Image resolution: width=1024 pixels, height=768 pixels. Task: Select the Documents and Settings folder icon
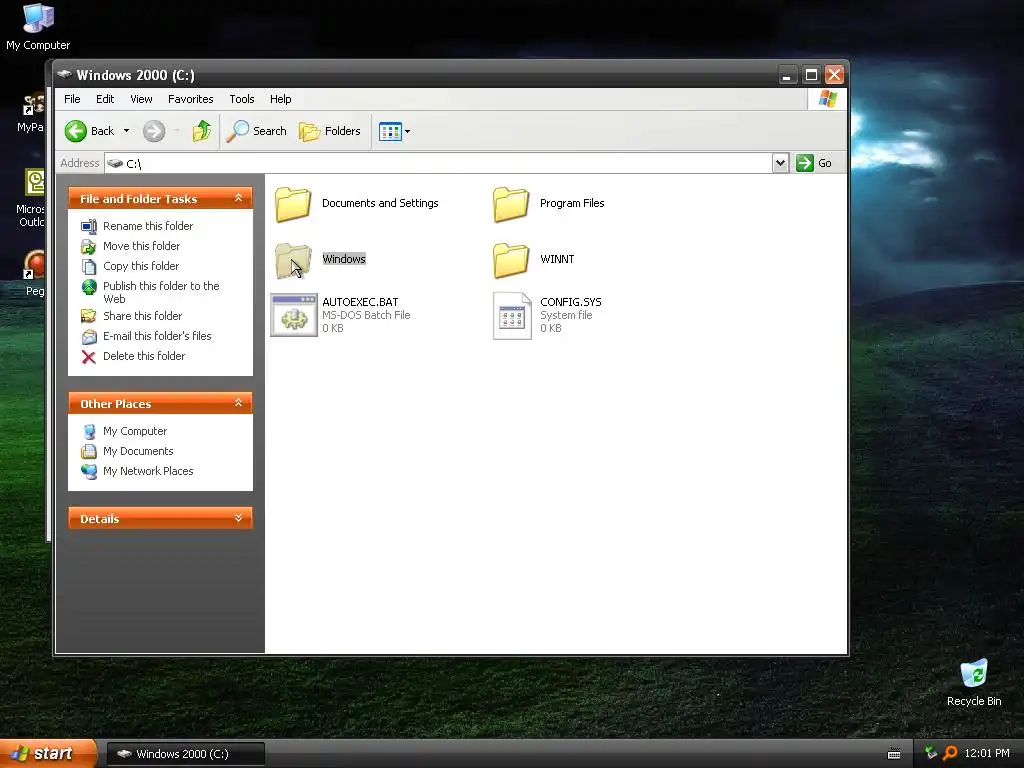coord(293,204)
